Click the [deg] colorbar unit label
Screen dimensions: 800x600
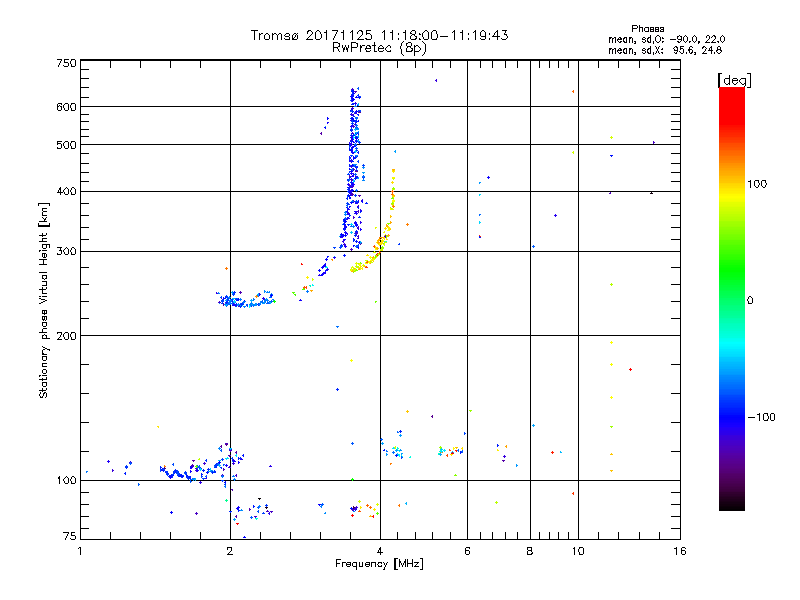click(734, 80)
